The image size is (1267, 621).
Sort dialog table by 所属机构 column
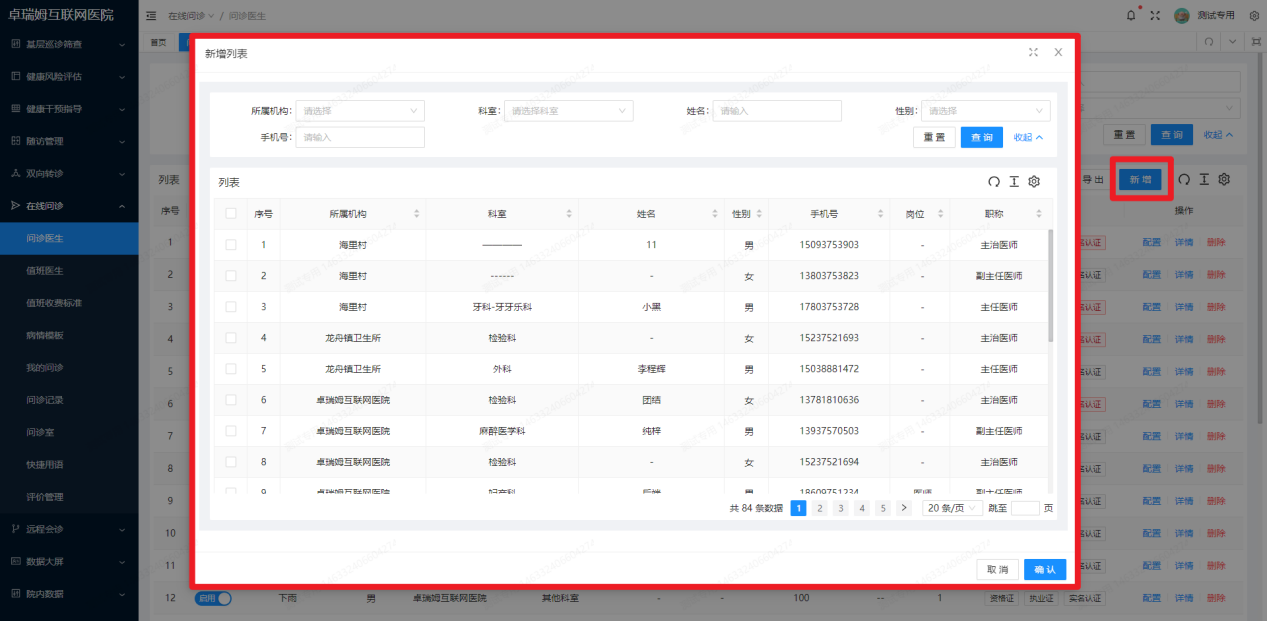[416, 214]
